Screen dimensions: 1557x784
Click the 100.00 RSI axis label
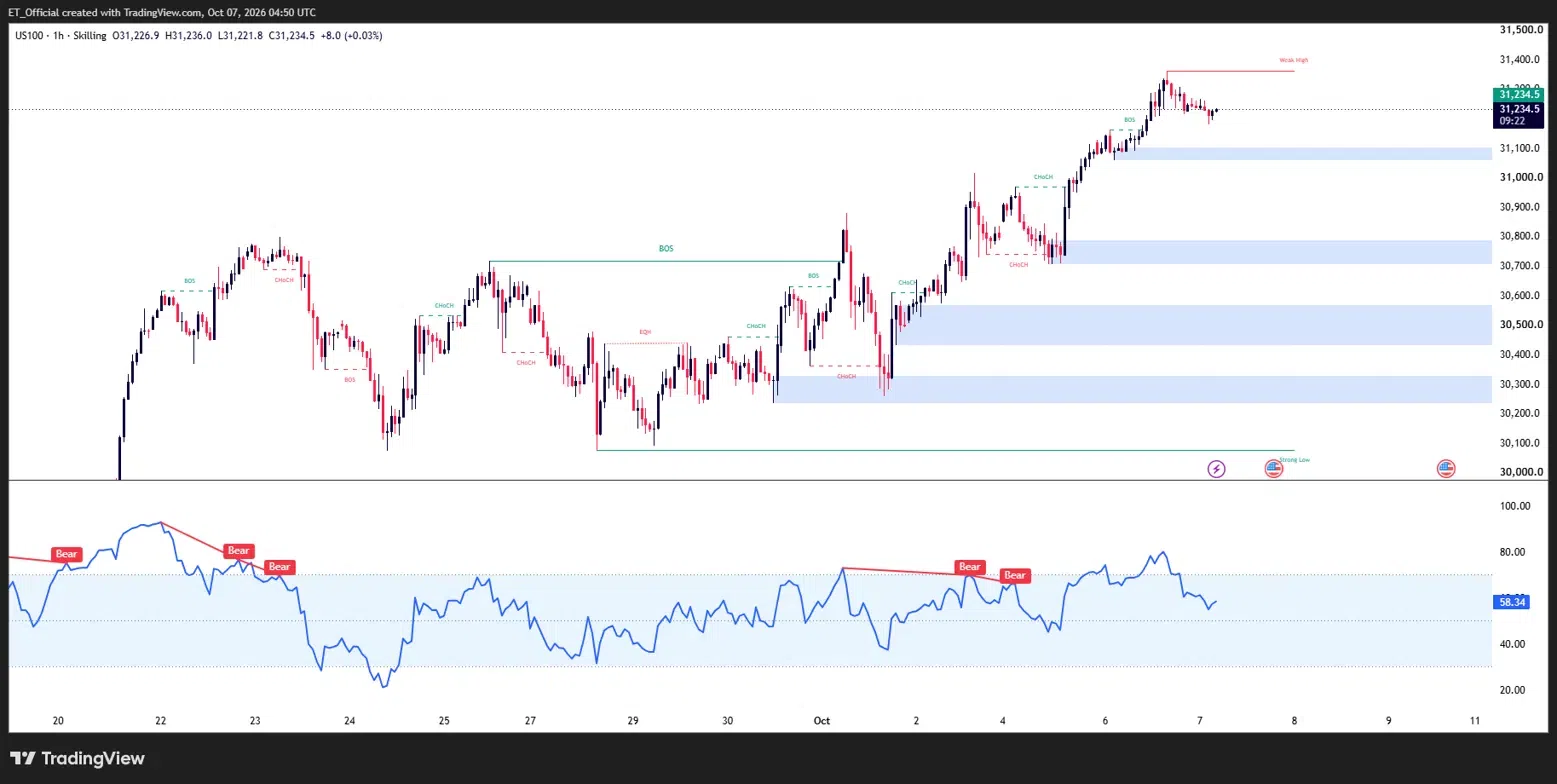click(1516, 506)
